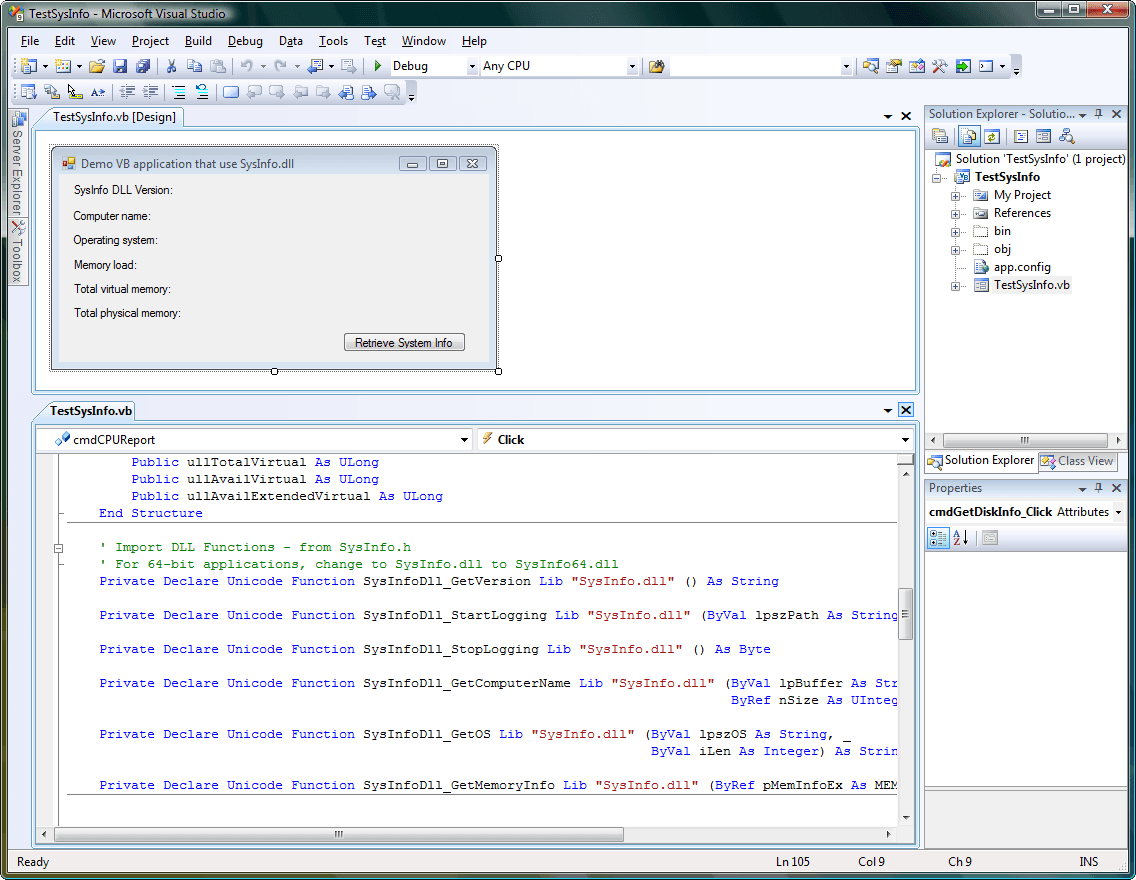
Task: Expand the bin folder node
Action: 955,232
